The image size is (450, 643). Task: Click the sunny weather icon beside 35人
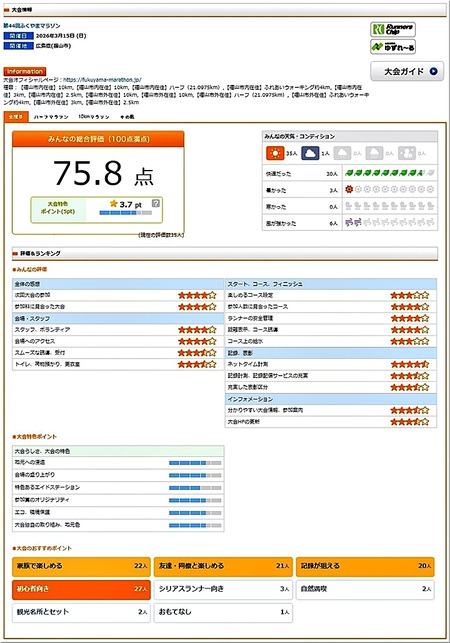tap(275, 153)
